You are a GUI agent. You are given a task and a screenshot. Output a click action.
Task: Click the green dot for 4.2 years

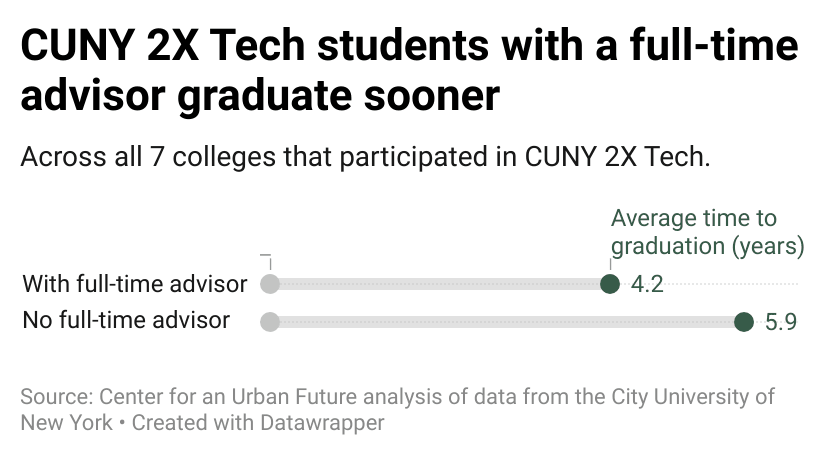(610, 284)
